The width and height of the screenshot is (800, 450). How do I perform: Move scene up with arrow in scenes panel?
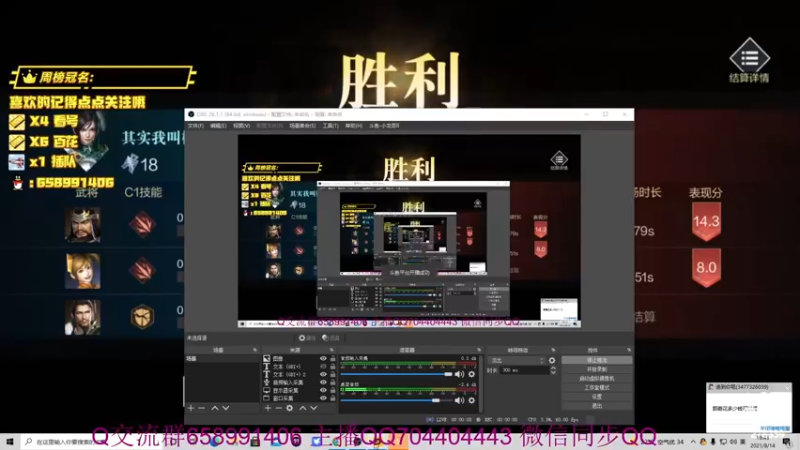[x=215, y=408]
